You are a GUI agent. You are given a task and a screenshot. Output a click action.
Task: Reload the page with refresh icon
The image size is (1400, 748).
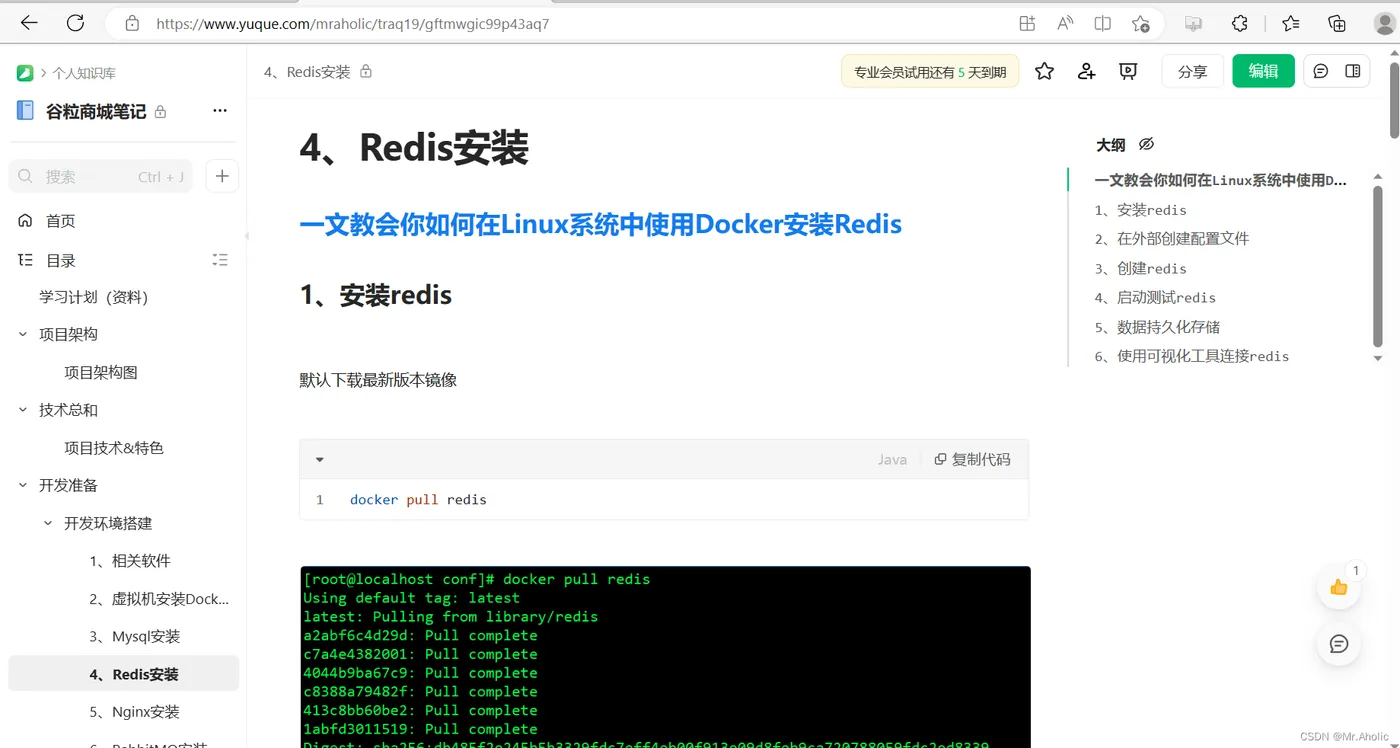[x=75, y=23]
